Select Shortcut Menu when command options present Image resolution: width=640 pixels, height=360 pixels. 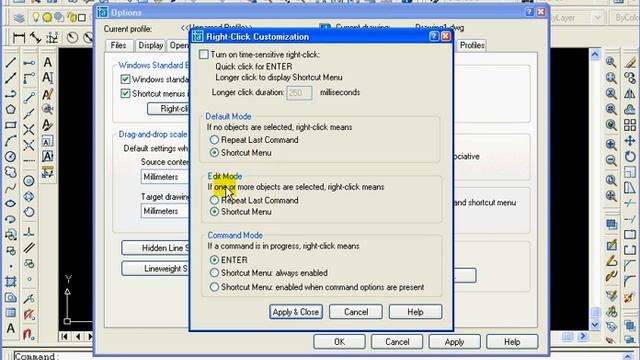click(214, 287)
